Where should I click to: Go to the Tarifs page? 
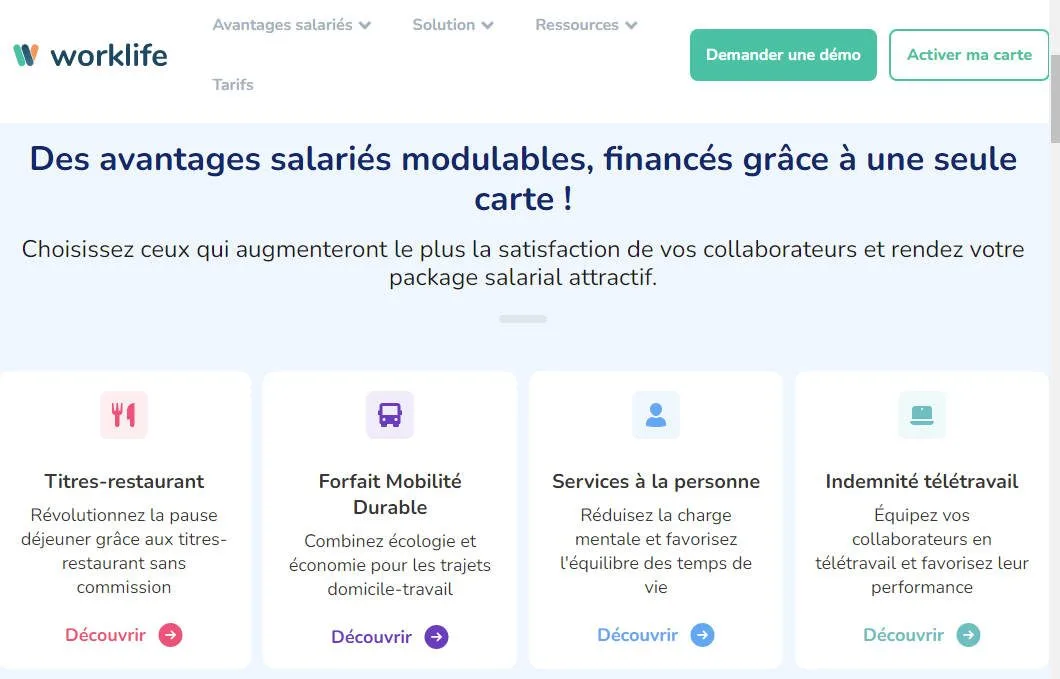[233, 85]
